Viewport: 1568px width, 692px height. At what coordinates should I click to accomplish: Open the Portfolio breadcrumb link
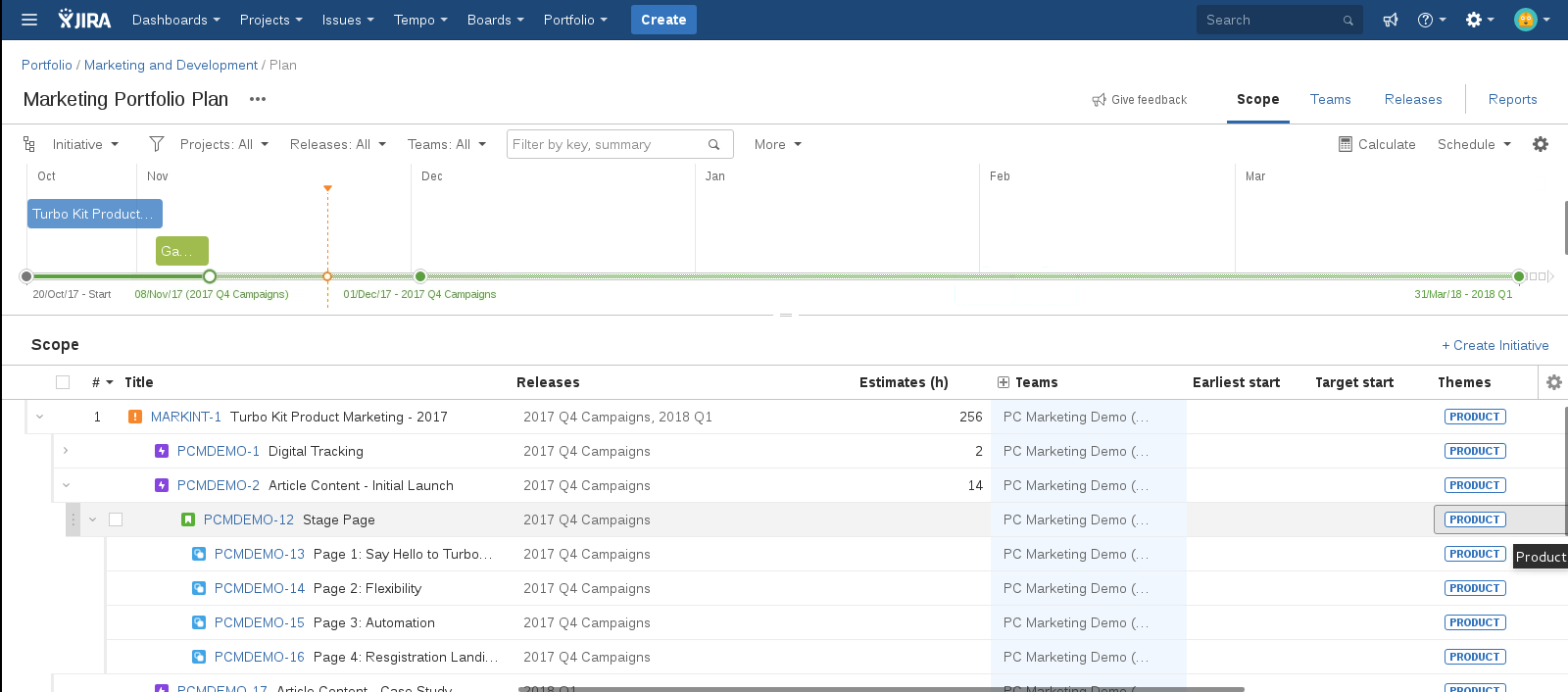(47, 65)
